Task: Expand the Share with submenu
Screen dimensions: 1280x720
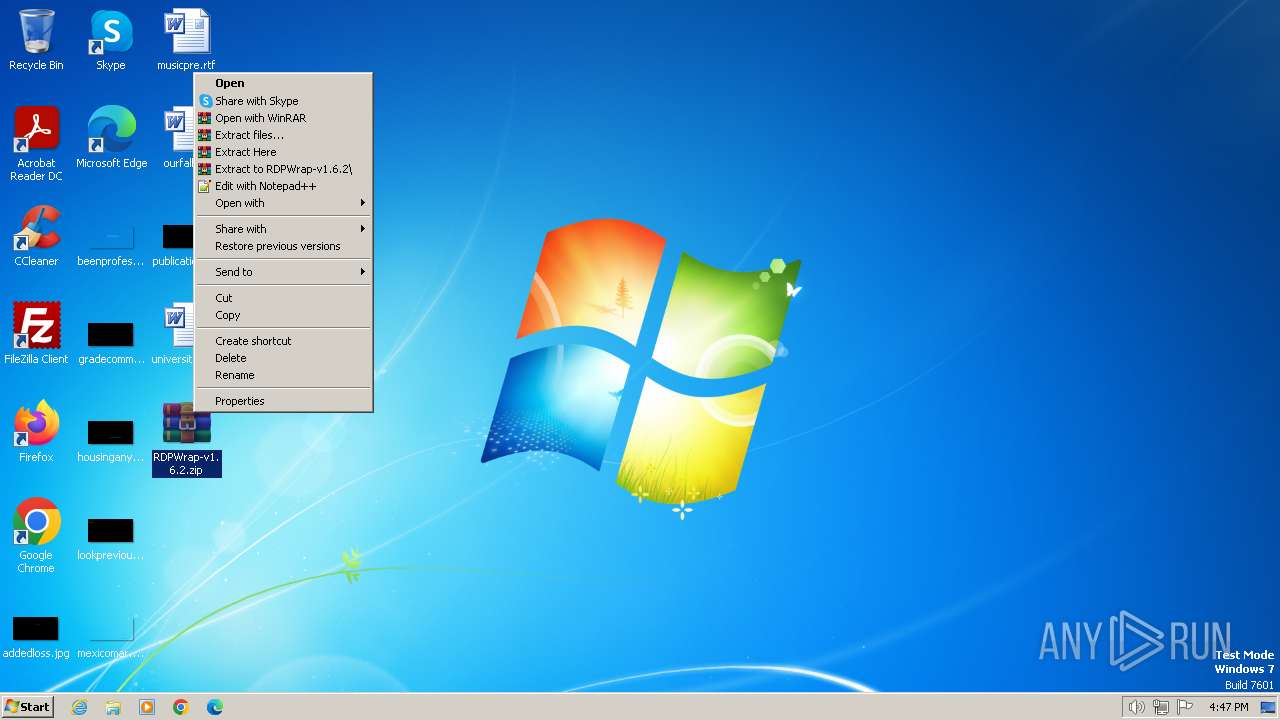Action: pyautogui.click(x=283, y=229)
